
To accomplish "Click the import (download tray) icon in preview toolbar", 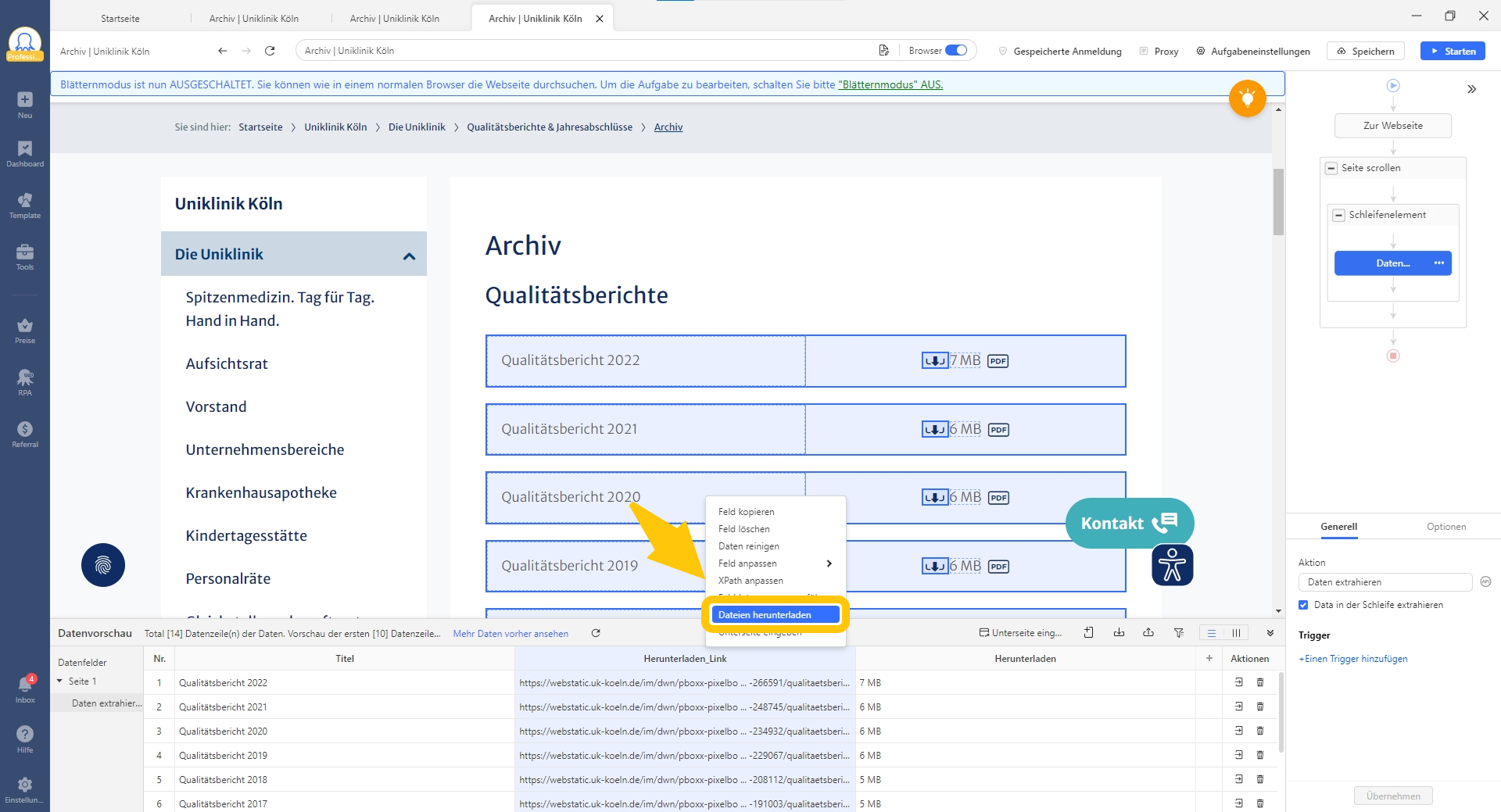I will (x=1119, y=632).
